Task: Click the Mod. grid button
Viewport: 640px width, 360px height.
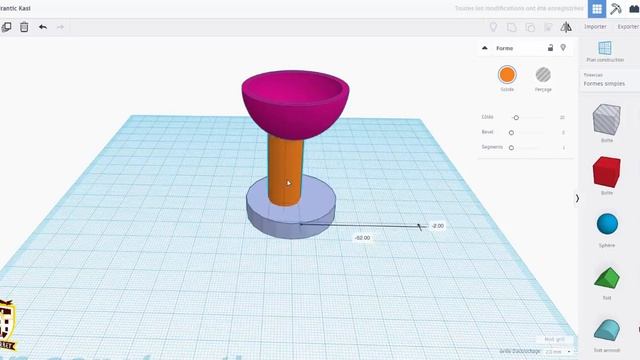Action: [554, 340]
